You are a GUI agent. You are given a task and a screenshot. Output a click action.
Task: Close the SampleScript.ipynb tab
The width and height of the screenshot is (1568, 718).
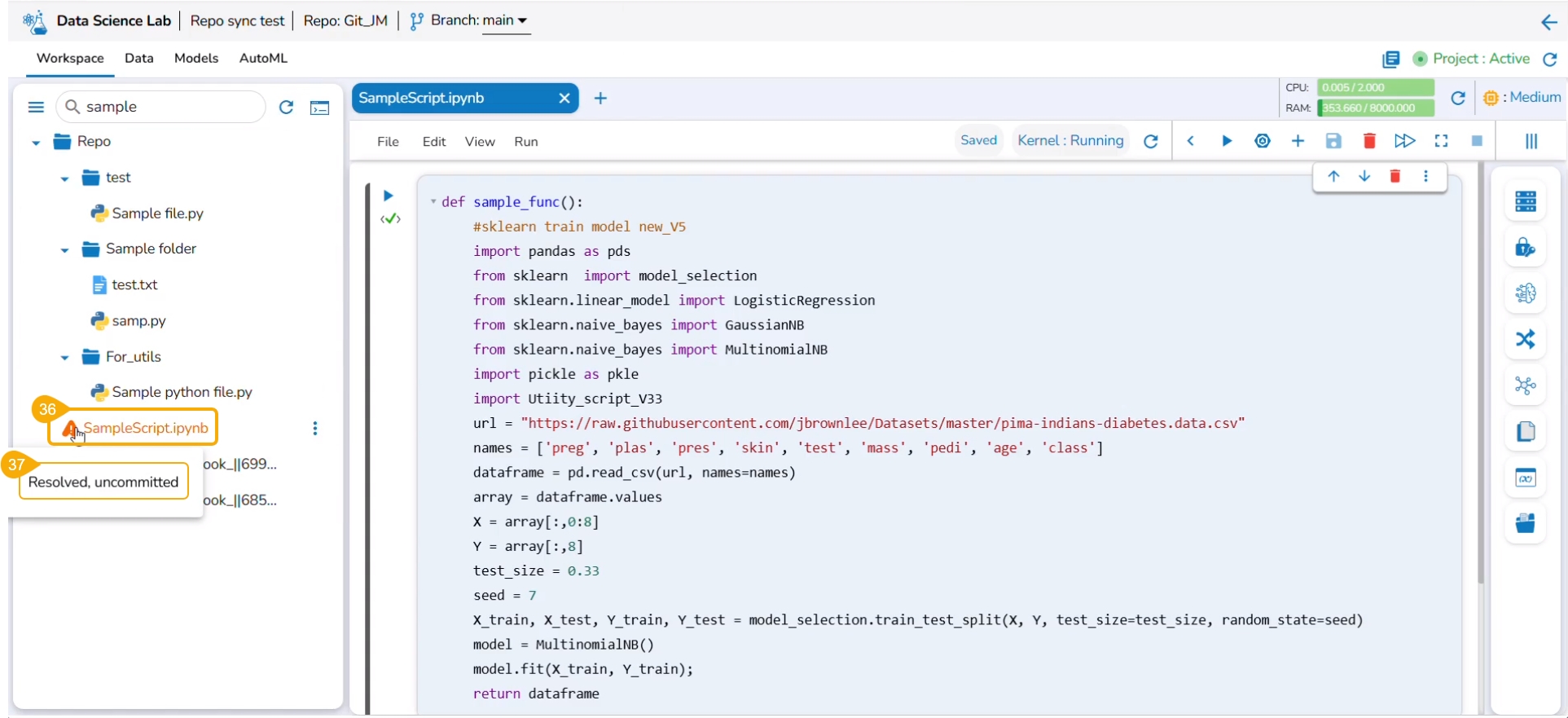(x=564, y=98)
